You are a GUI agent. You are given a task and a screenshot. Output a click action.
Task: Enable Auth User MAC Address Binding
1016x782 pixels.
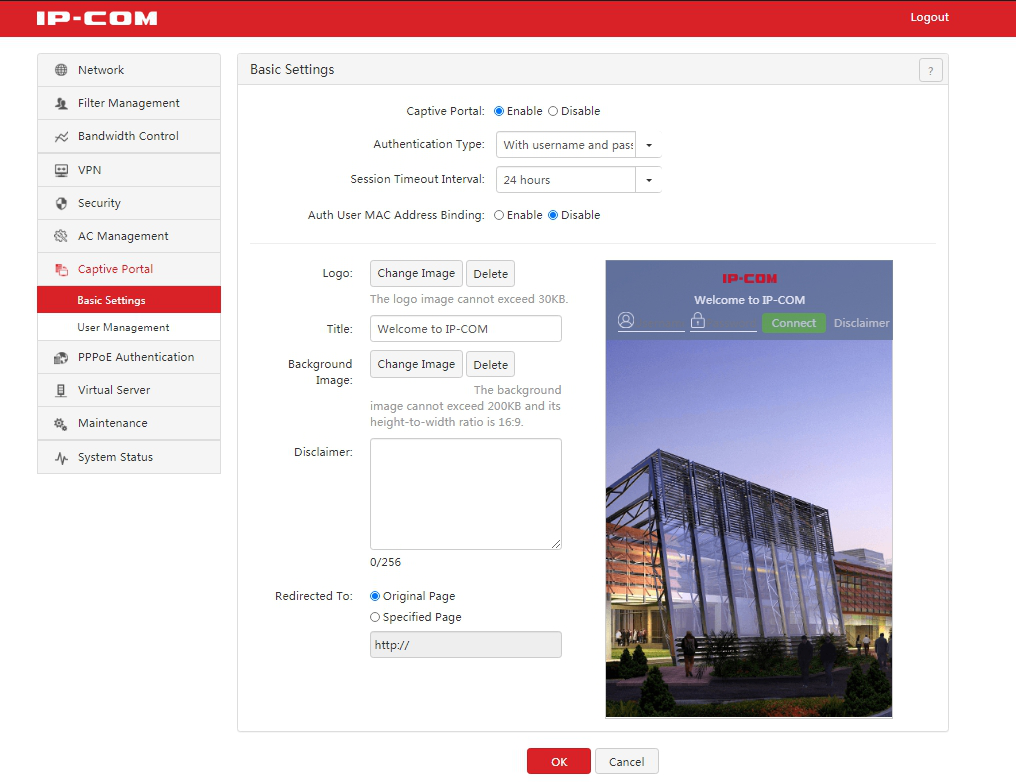pyautogui.click(x=499, y=215)
